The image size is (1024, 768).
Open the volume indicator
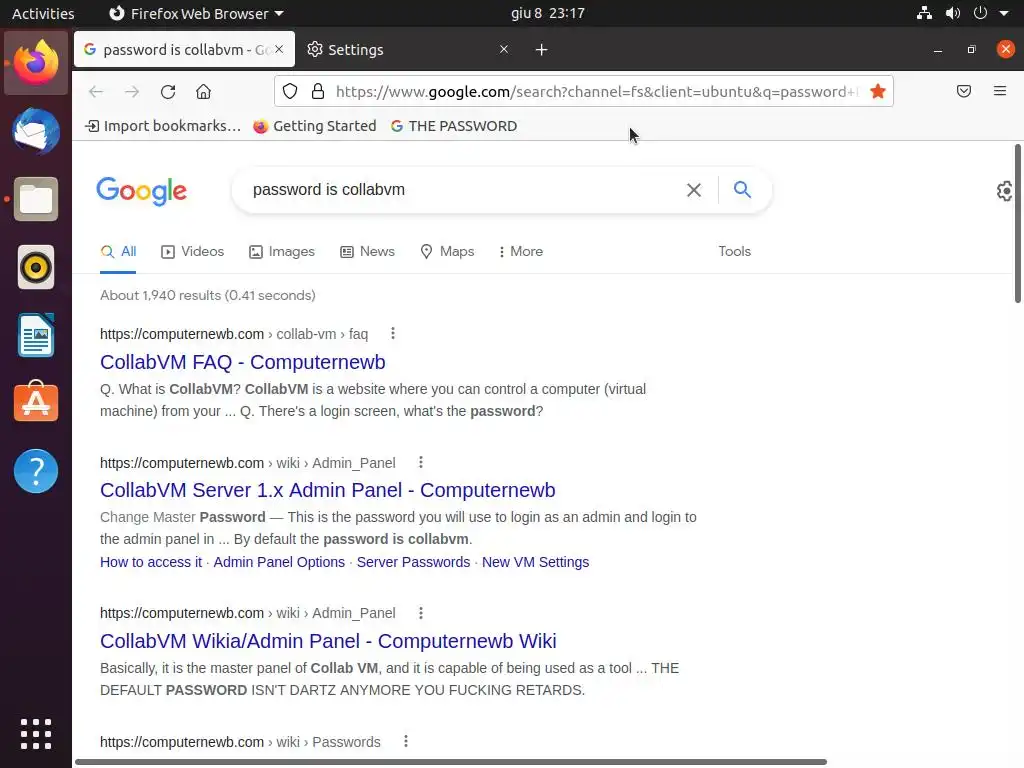(x=953, y=13)
